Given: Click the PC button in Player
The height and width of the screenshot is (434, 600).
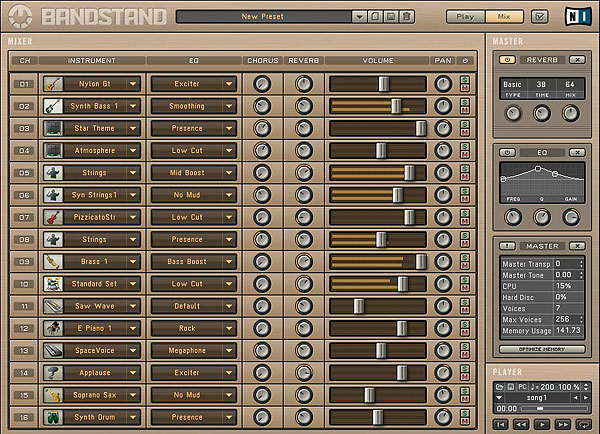Looking at the screenshot, I should (x=522, y=387).
